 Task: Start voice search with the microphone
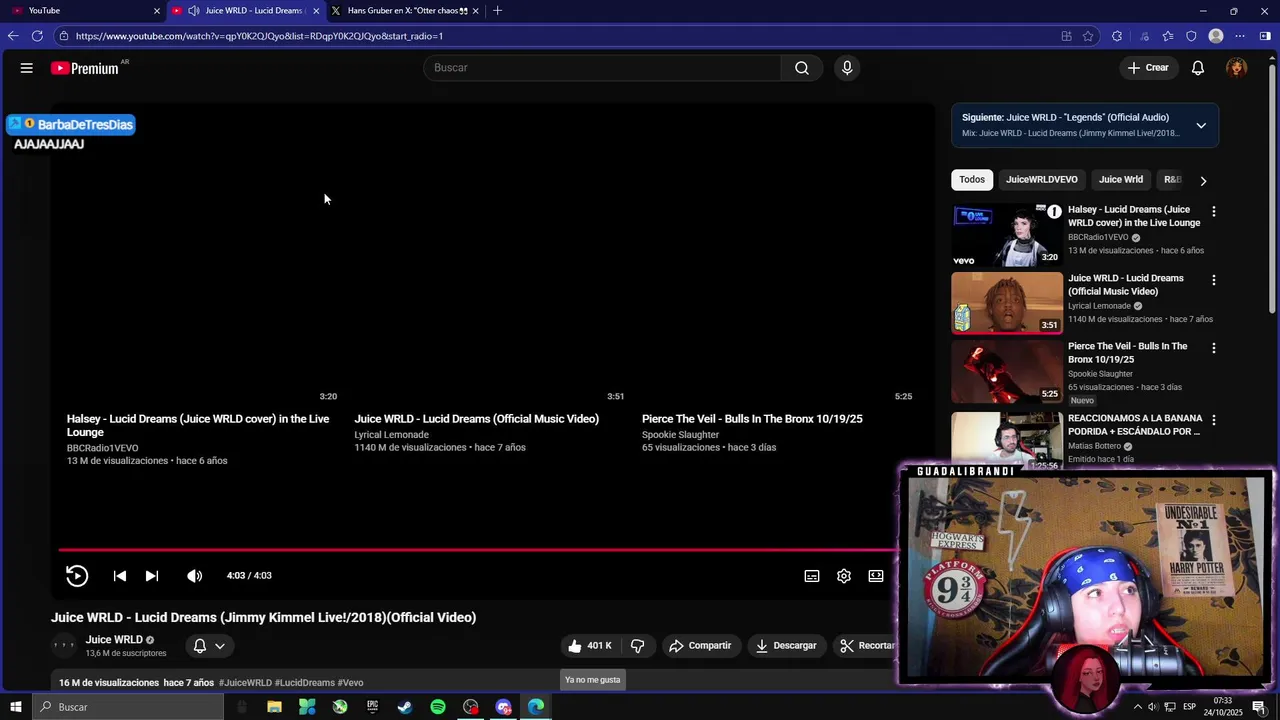click(x=847, y=68)
